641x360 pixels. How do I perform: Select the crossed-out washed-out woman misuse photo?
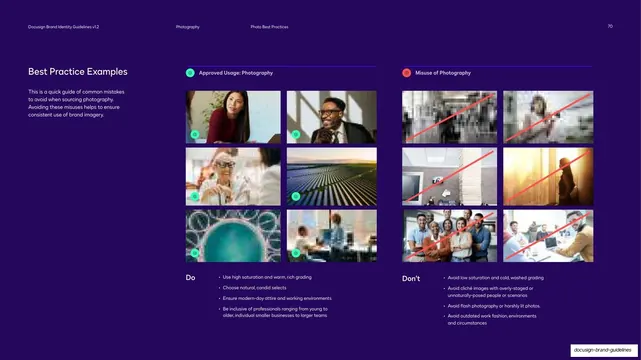tap(548, 117)
